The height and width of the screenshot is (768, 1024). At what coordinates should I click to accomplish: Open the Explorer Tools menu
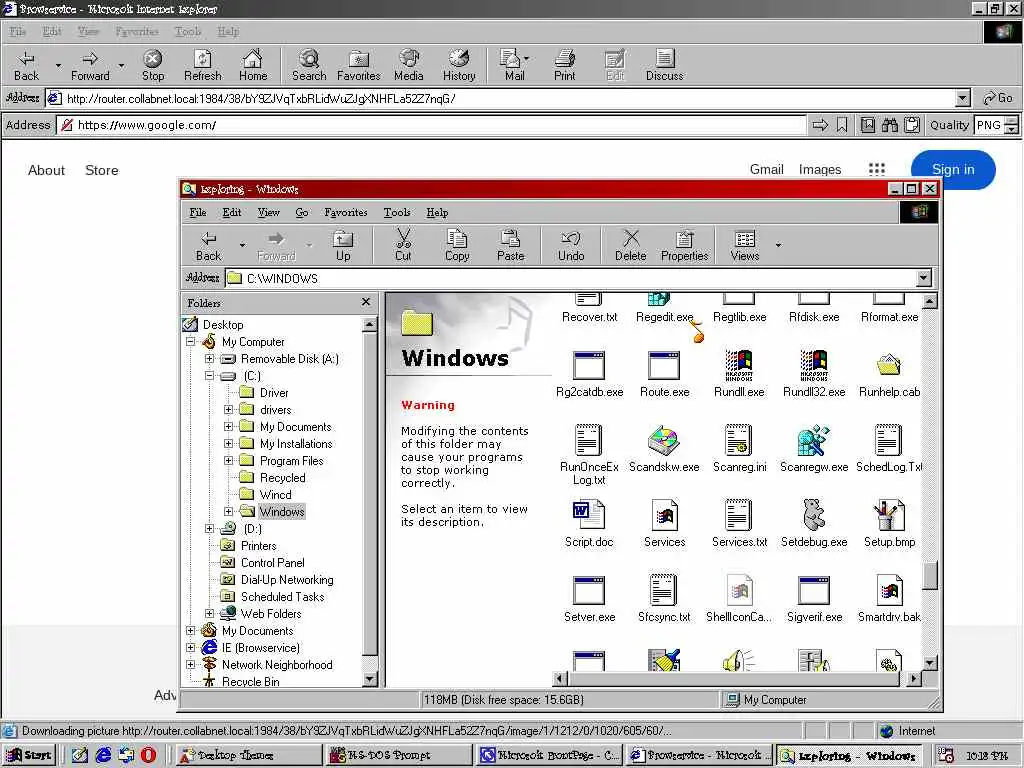397,212
